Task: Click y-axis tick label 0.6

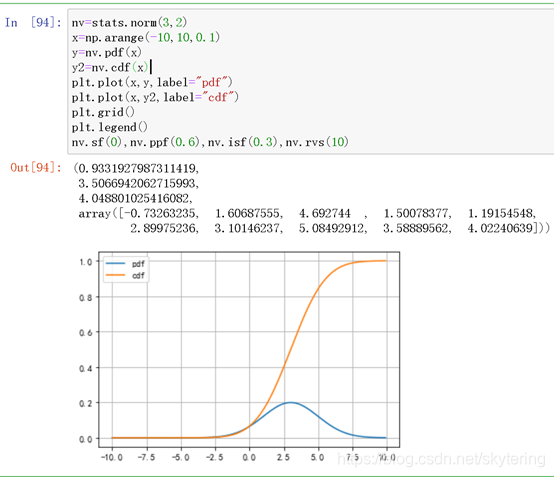Action: (86, 332)
